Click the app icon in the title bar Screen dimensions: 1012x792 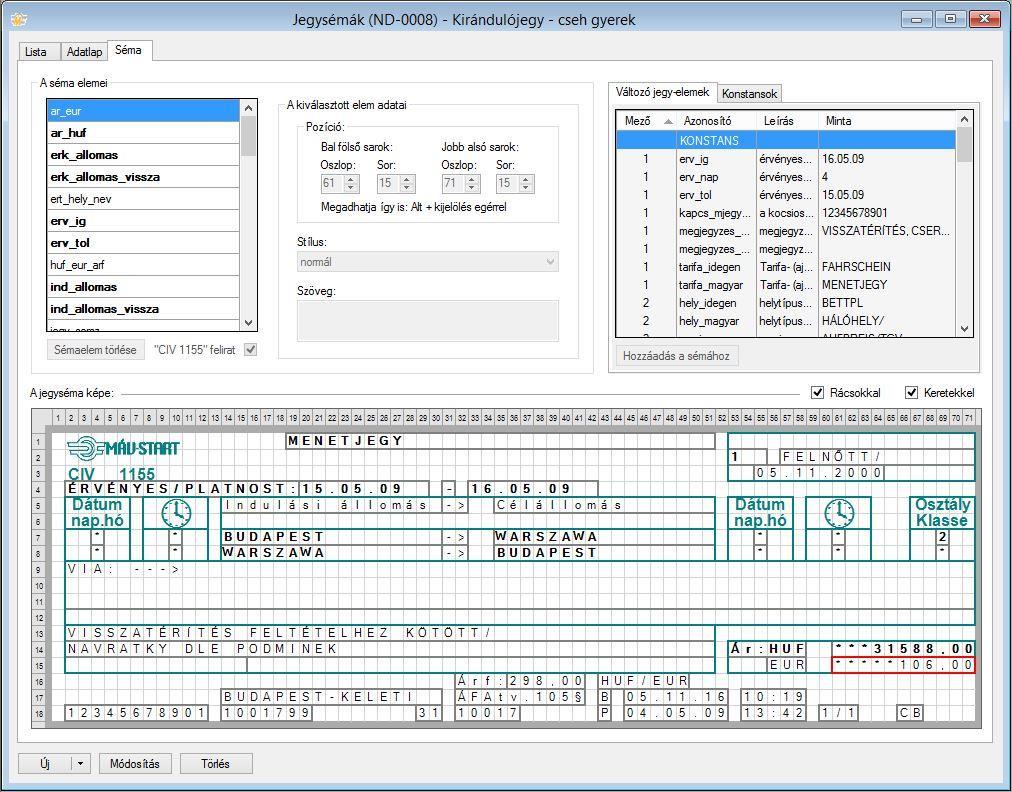(19, 19)
